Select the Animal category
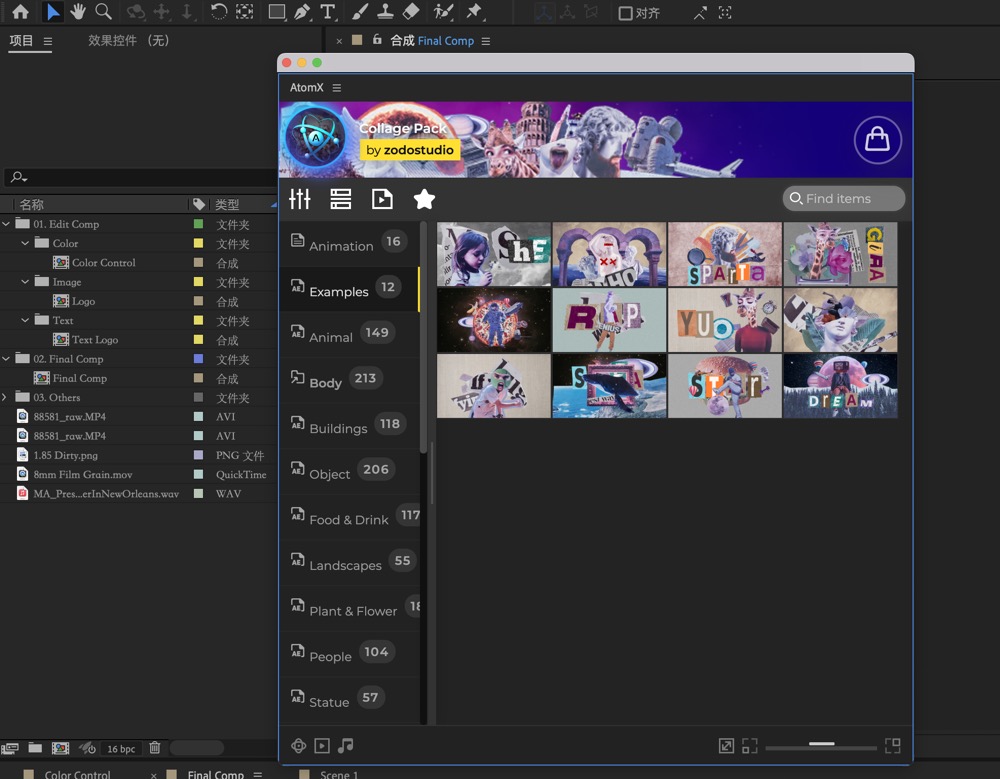This screenshot has width=1000, height=779. point(331,337)
